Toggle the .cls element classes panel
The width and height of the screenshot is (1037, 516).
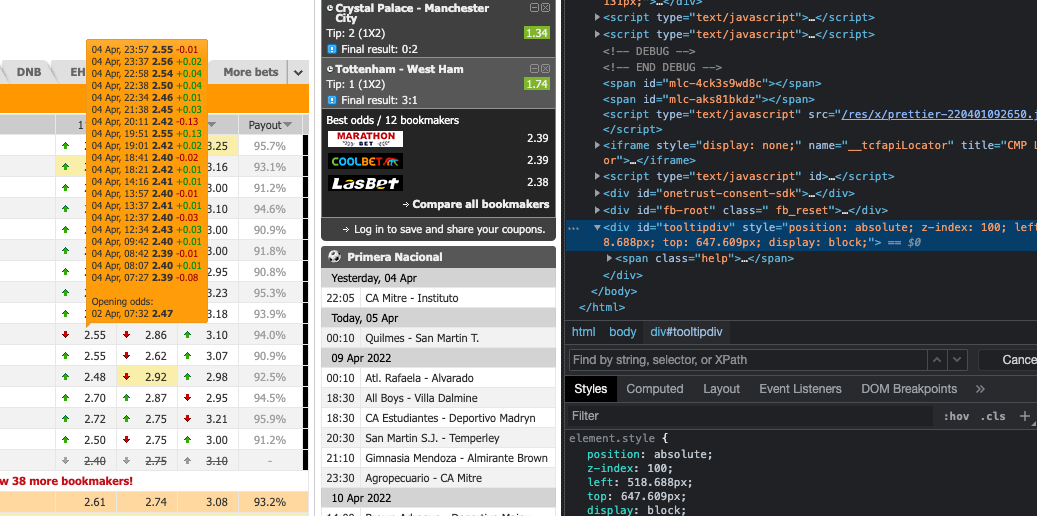[x=993, y=416]
